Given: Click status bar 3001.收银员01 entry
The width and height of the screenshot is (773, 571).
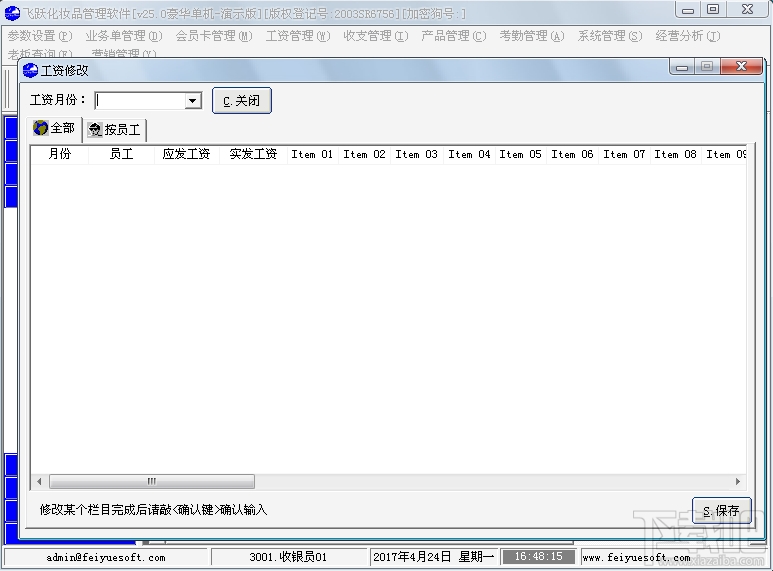Looking at the screenshot, I should click(x=288, y=557).
